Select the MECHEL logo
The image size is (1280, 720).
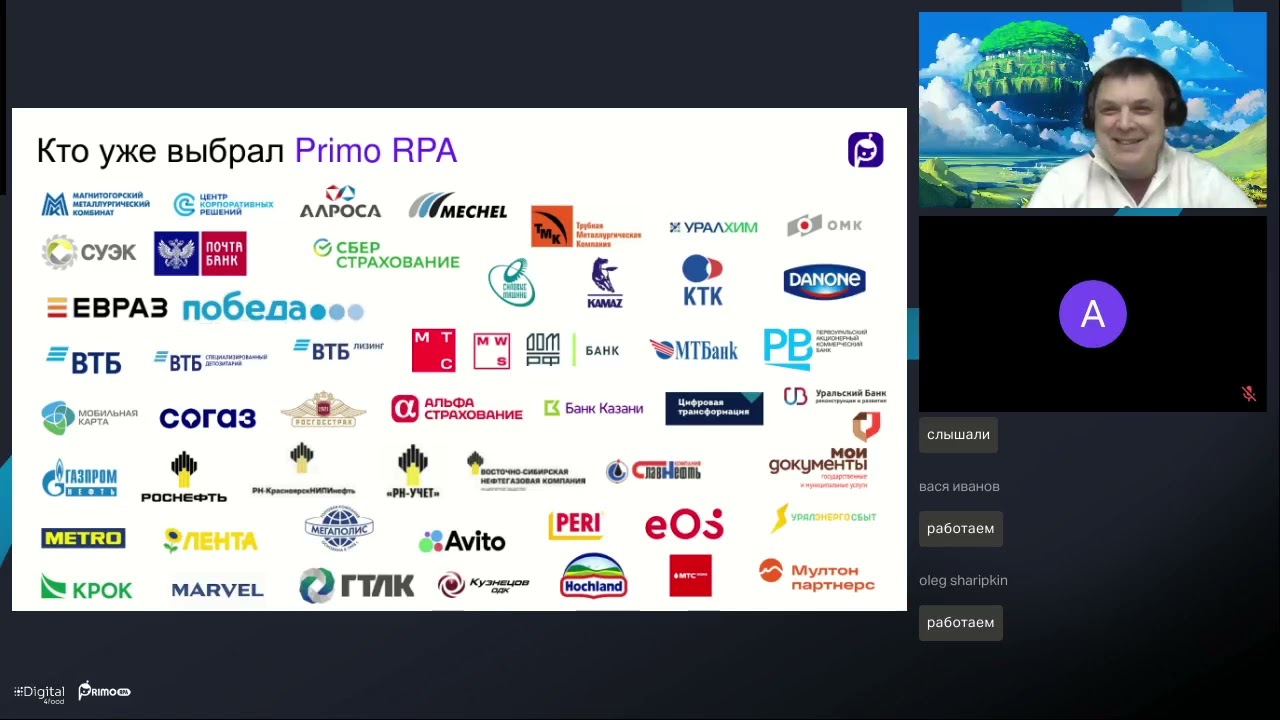(458, 206)
